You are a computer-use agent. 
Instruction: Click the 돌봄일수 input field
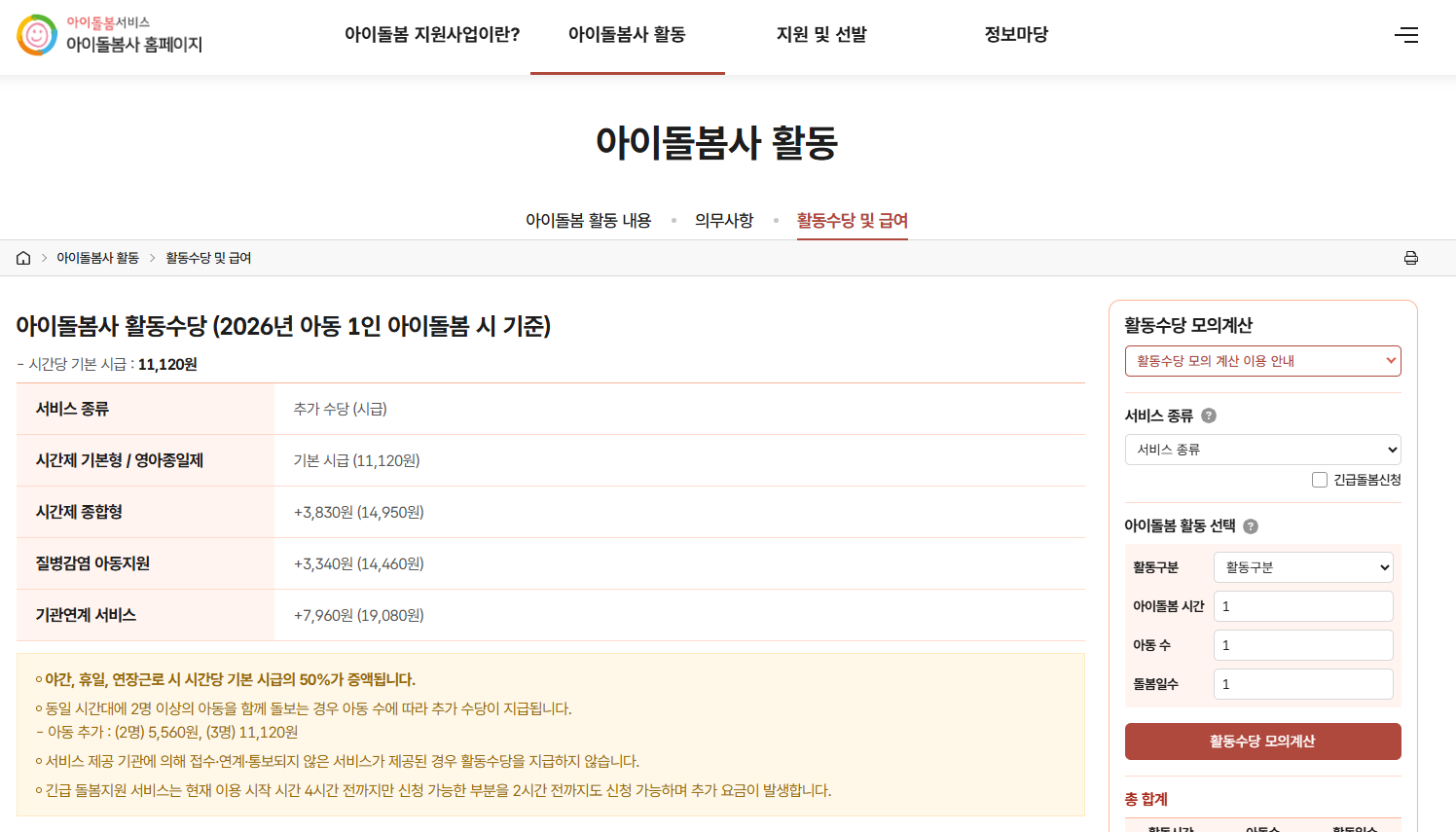(1303, 684)
